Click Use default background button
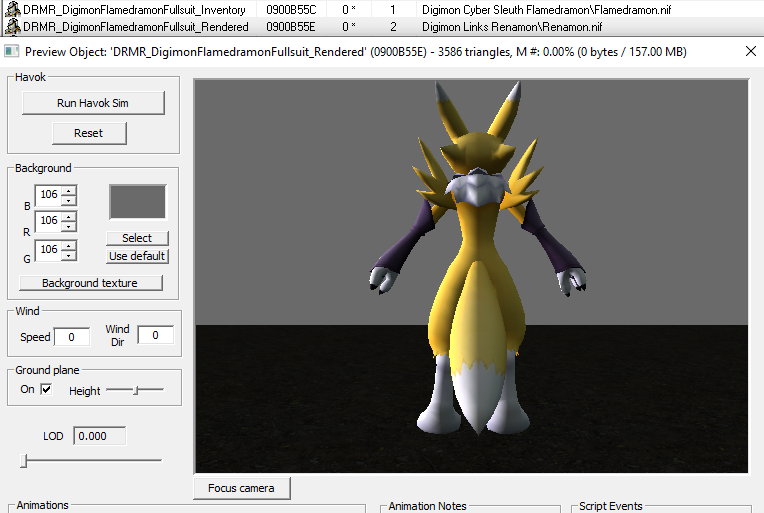 (137, 256)
